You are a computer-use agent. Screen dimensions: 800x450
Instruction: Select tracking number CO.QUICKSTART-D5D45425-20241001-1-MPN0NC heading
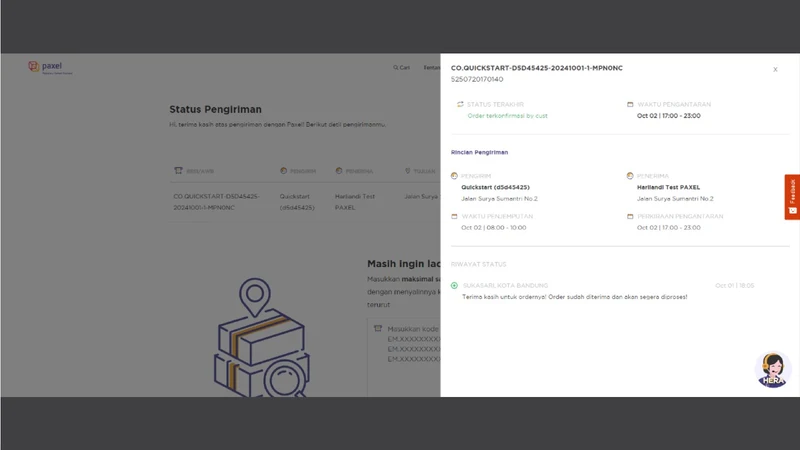click(x=537, y=68)
